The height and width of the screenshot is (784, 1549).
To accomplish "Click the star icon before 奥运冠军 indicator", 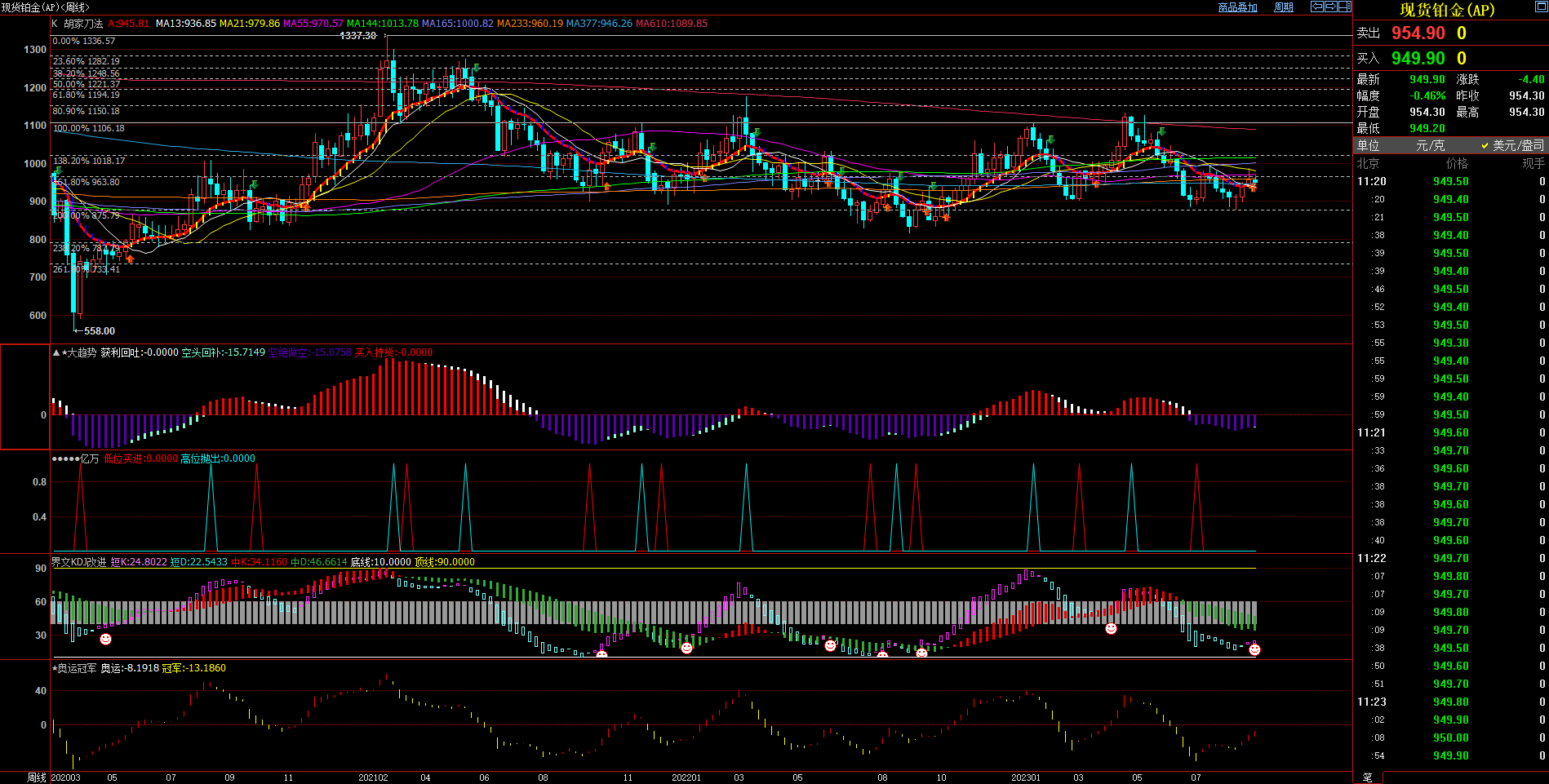I will point(54,668).
